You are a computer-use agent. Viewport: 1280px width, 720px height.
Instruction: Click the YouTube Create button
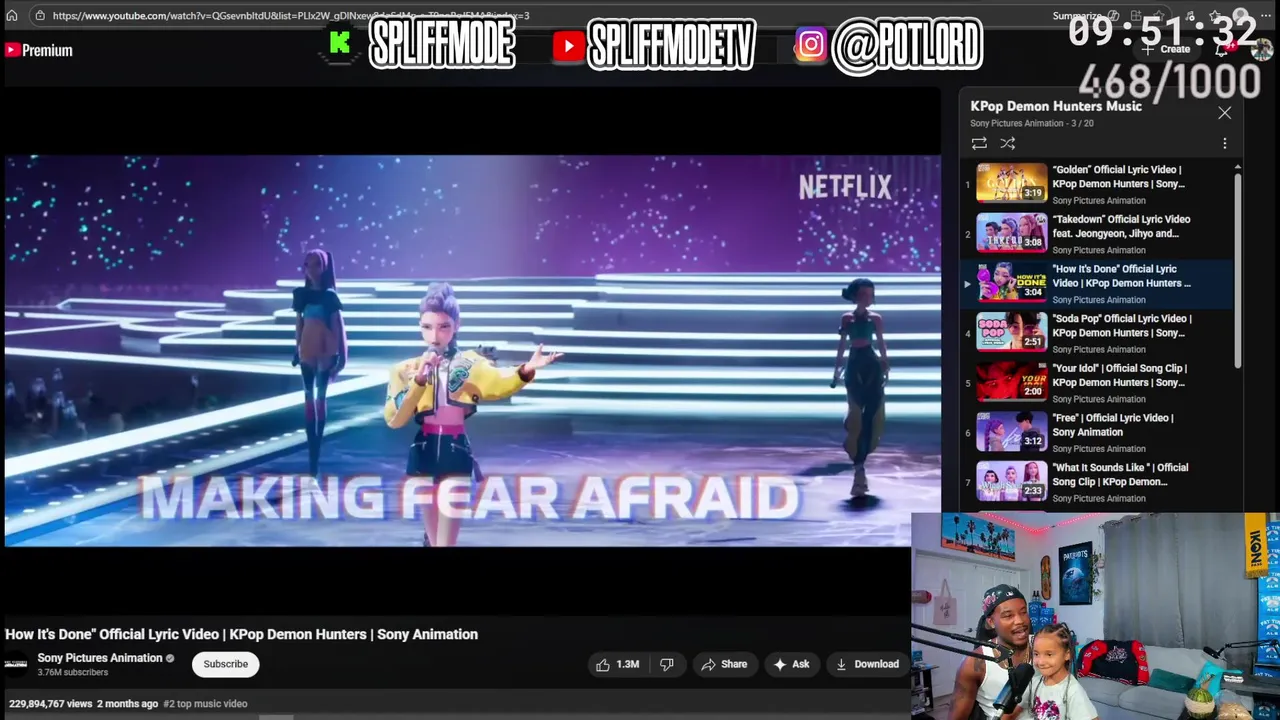tap(1168, 49)
